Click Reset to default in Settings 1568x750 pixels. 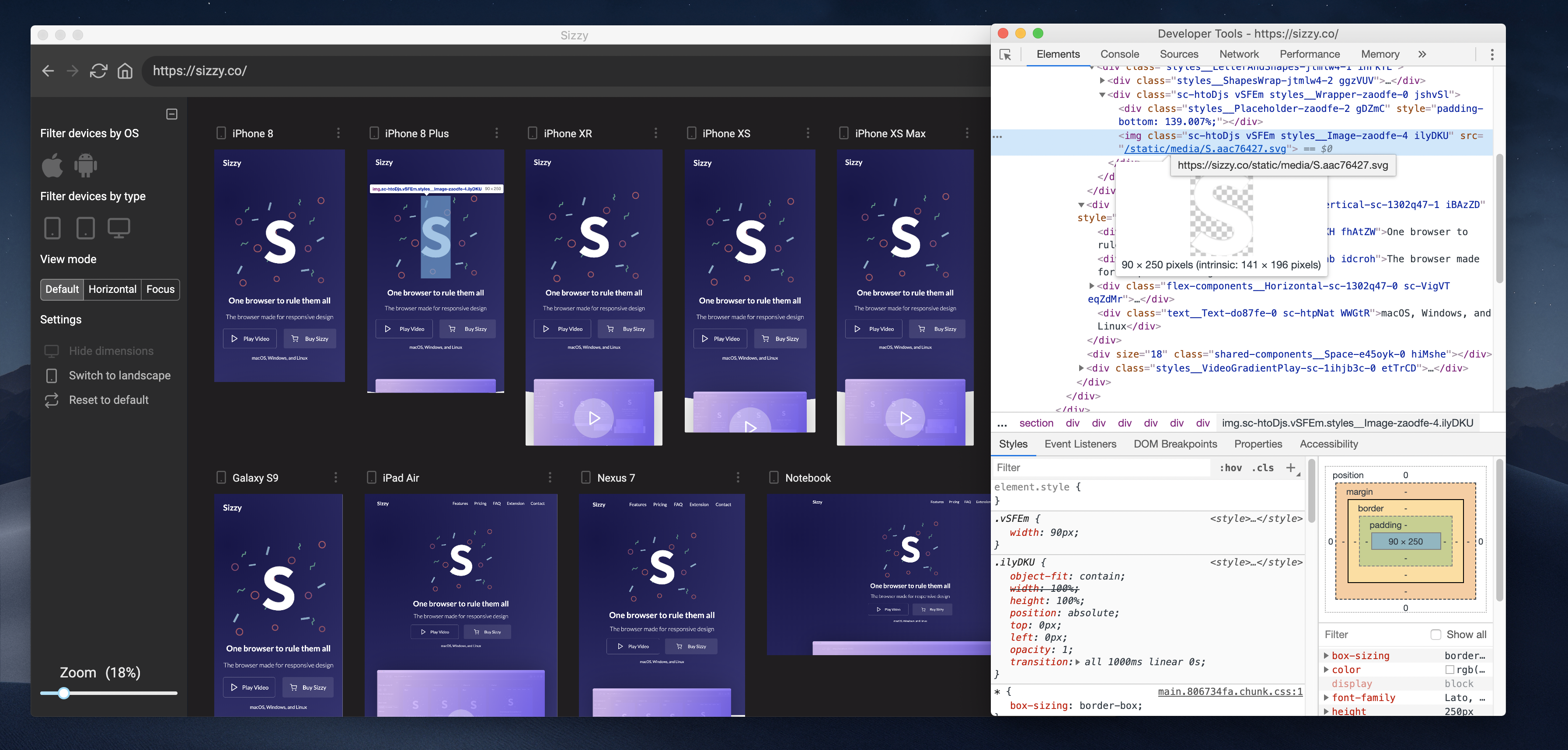coord(97,400)
